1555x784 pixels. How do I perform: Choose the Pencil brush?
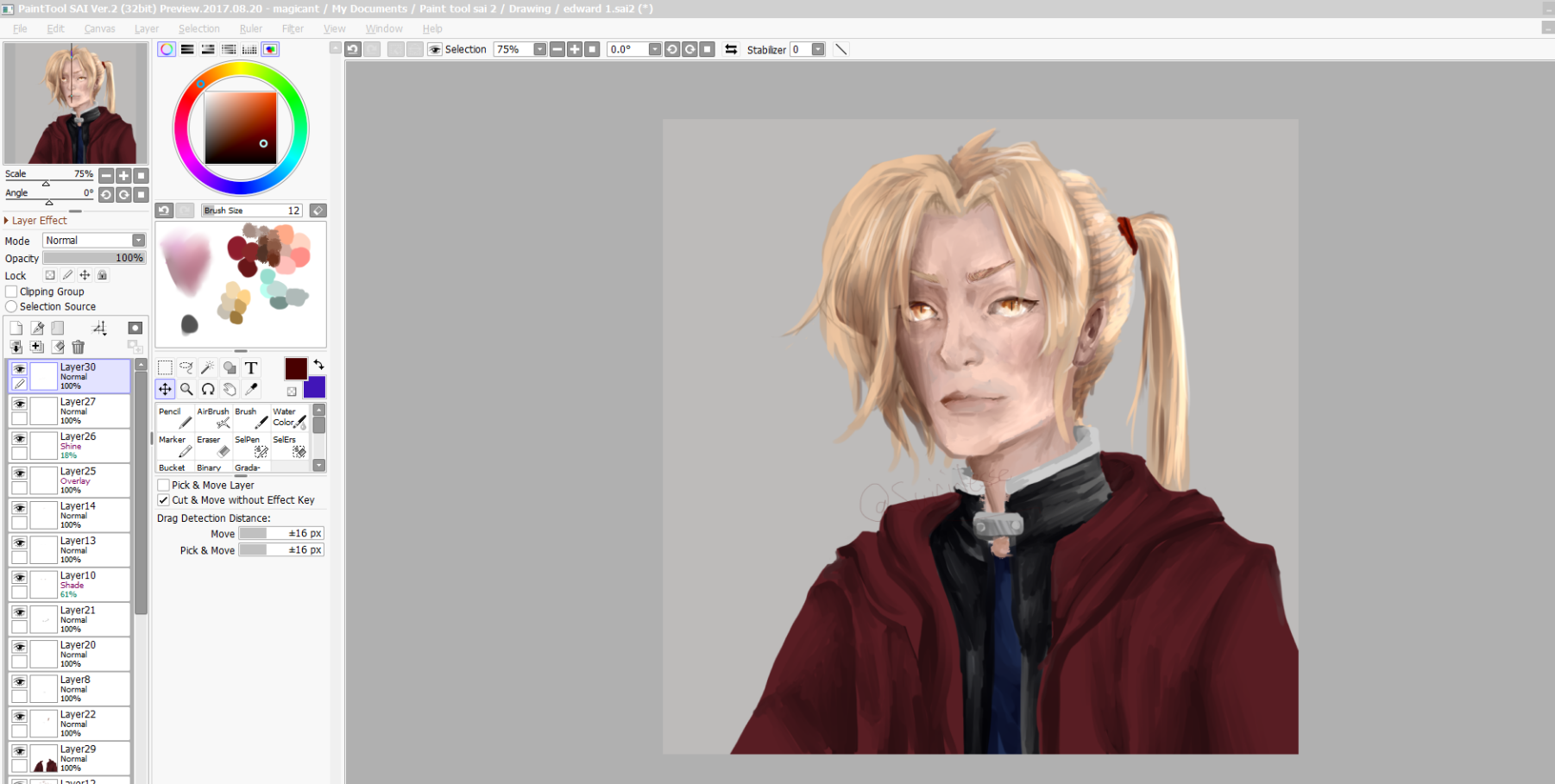175,417
